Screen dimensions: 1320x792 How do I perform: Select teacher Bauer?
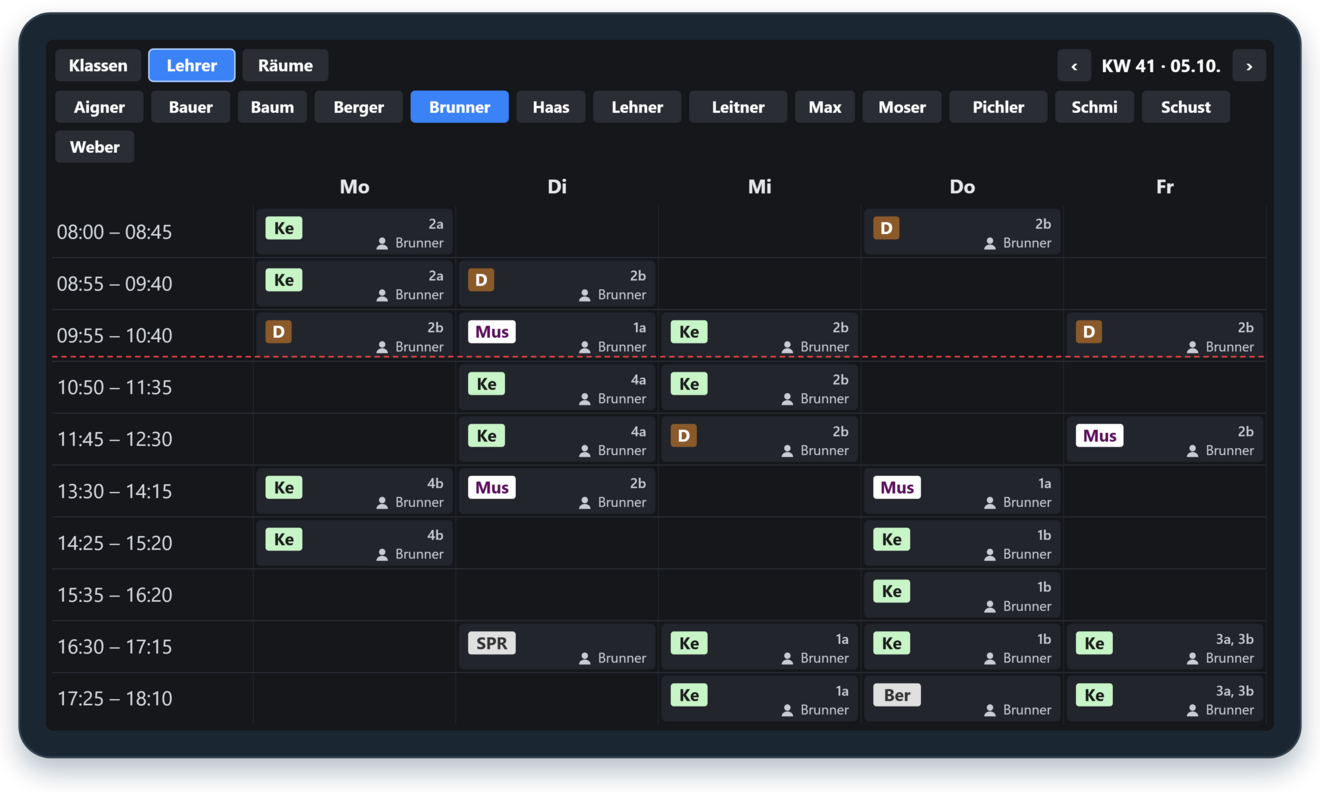[191, 107]
